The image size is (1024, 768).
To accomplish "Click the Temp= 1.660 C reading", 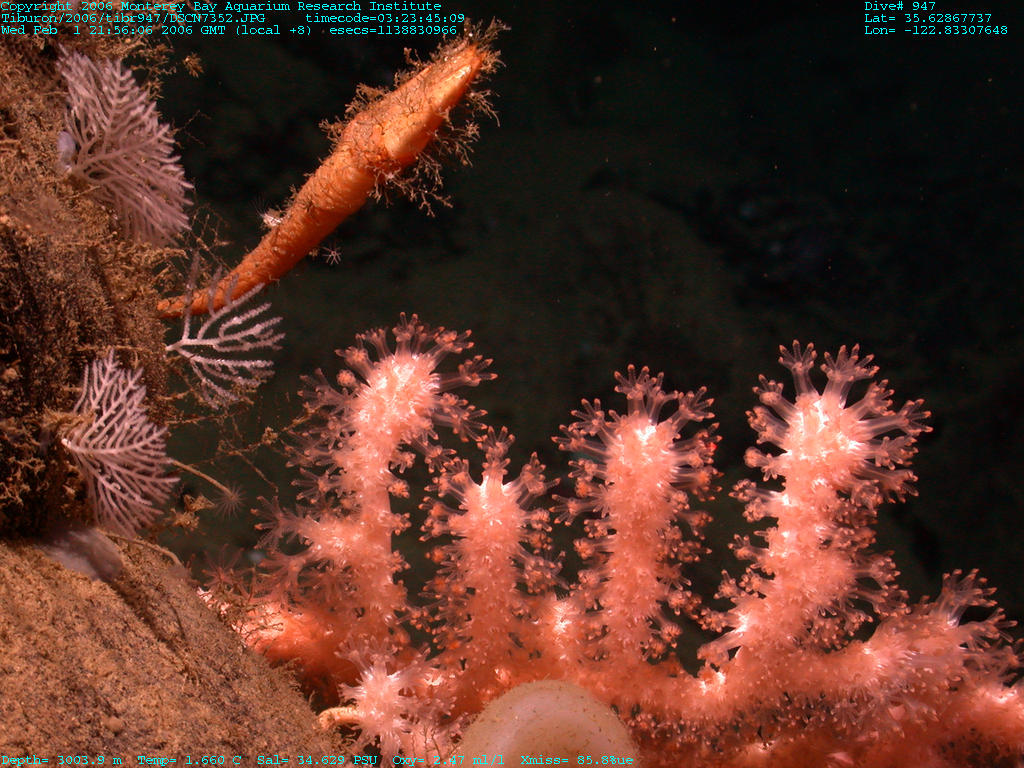I will click(x=189, y=760).
